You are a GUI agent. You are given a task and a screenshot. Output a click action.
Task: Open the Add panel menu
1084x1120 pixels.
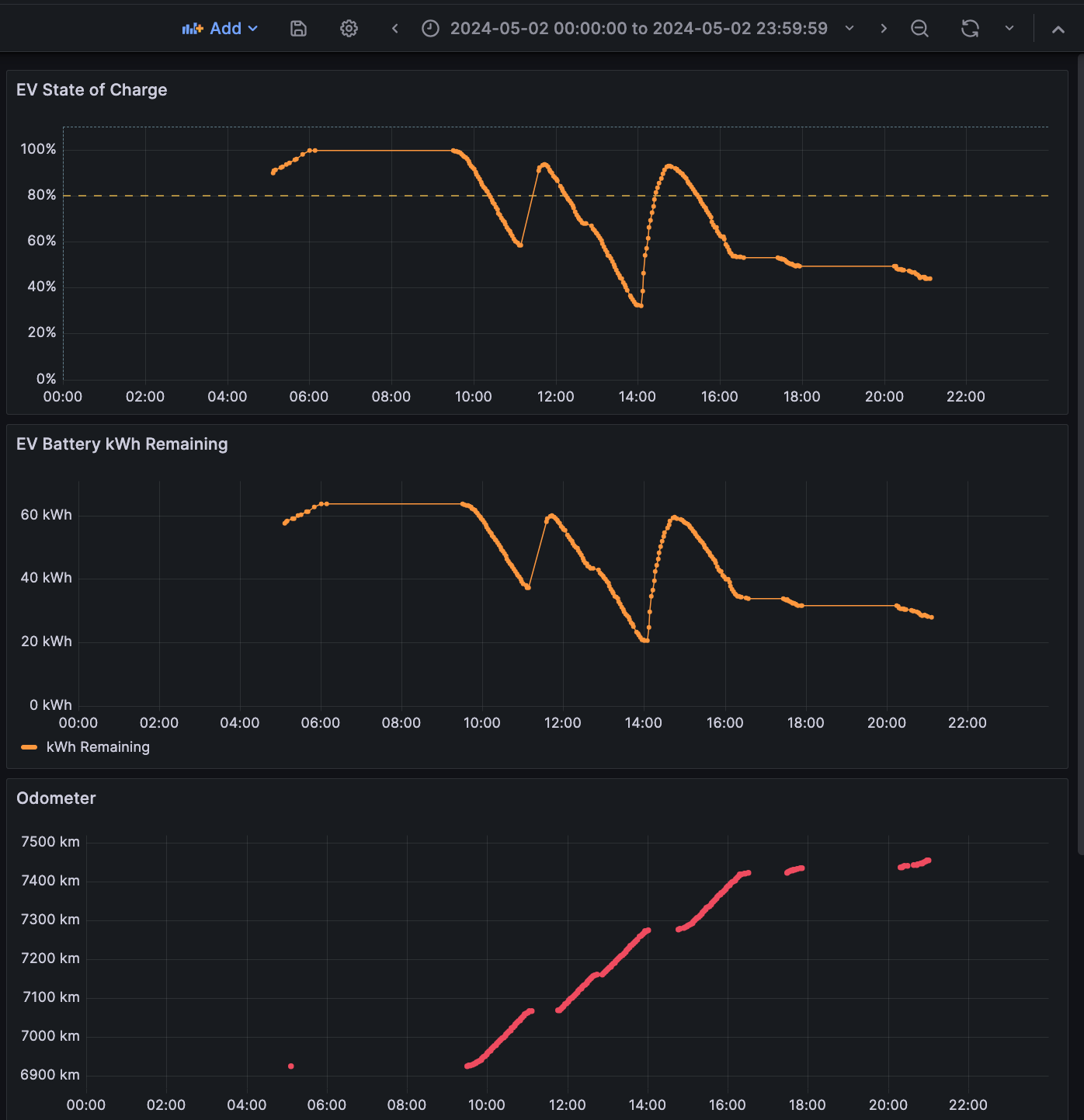[x=220, y=29]
